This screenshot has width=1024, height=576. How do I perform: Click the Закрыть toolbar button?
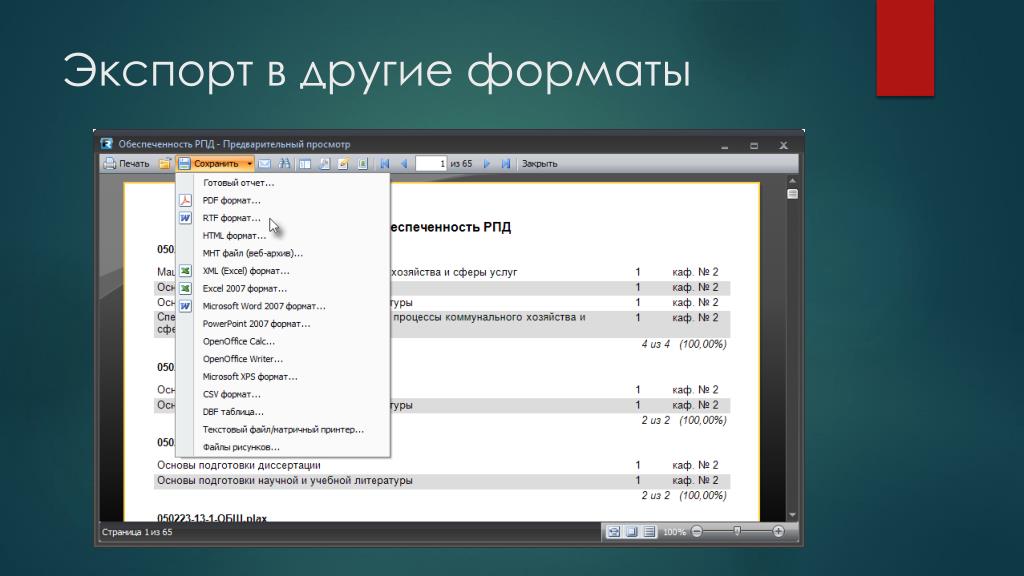coord(539,164)
